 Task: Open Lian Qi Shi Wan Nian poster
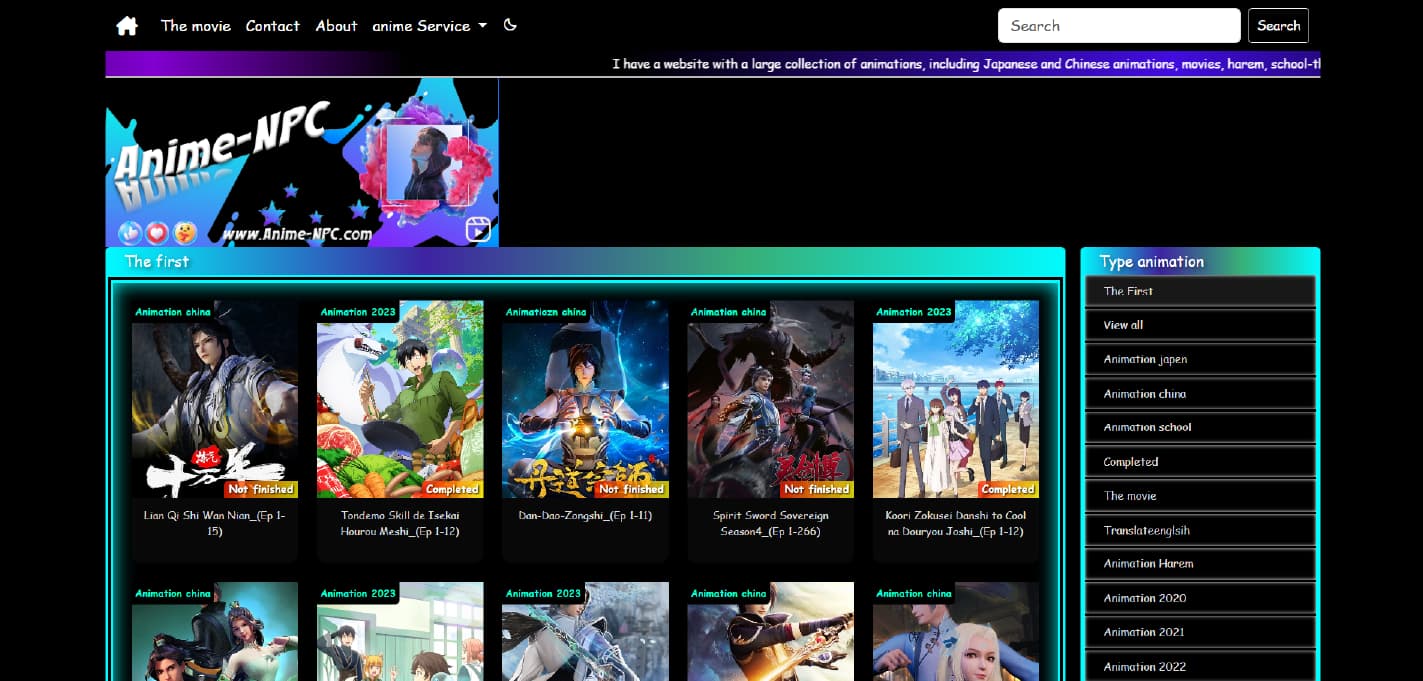coord(215,399)
